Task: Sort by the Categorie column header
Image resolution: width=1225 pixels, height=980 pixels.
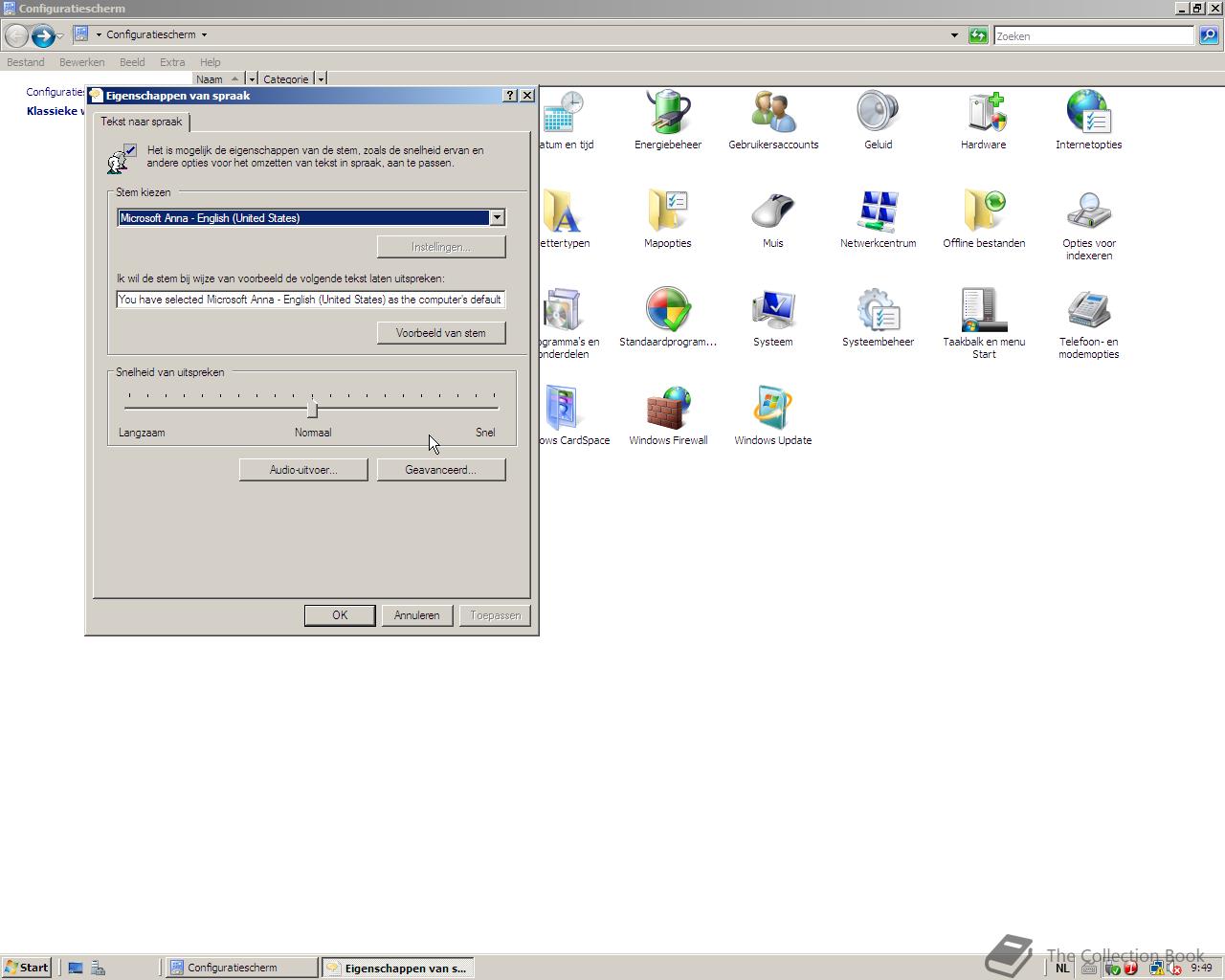Action: pyautogui.click(x=286, y=79)
